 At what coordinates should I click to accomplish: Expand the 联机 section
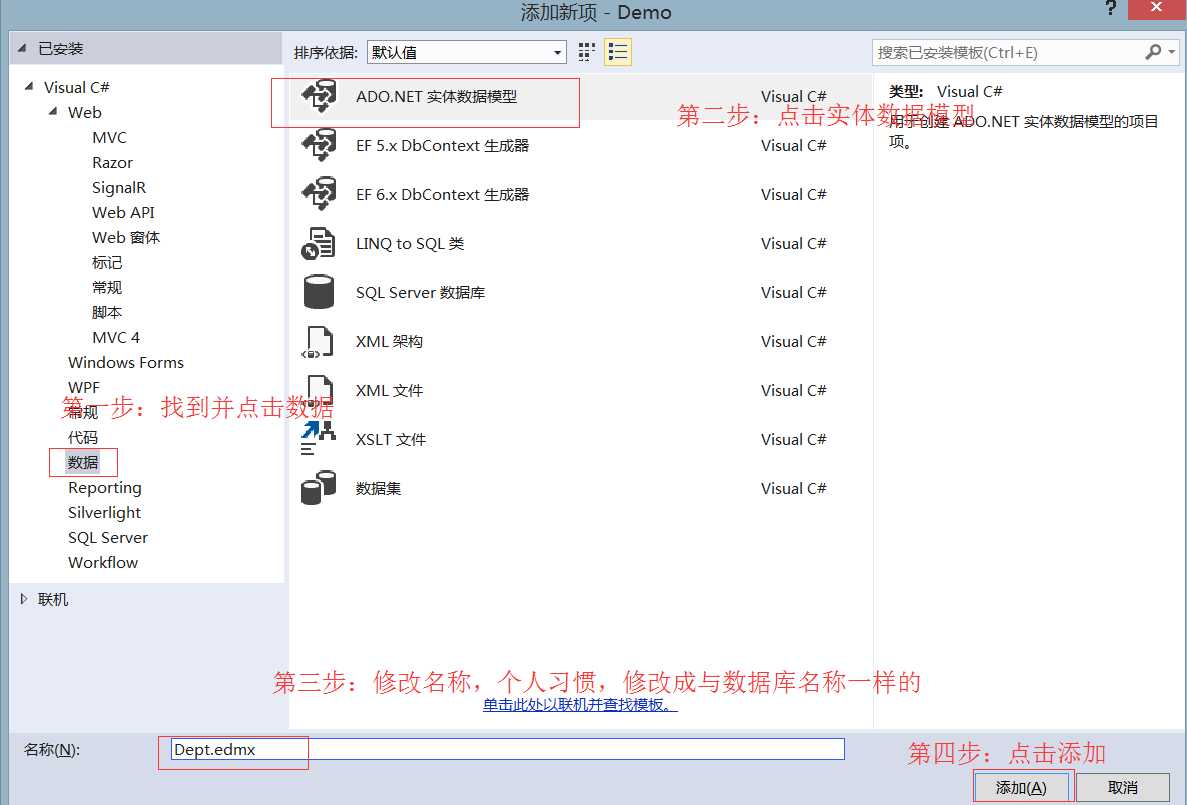[x=23, y=599]
